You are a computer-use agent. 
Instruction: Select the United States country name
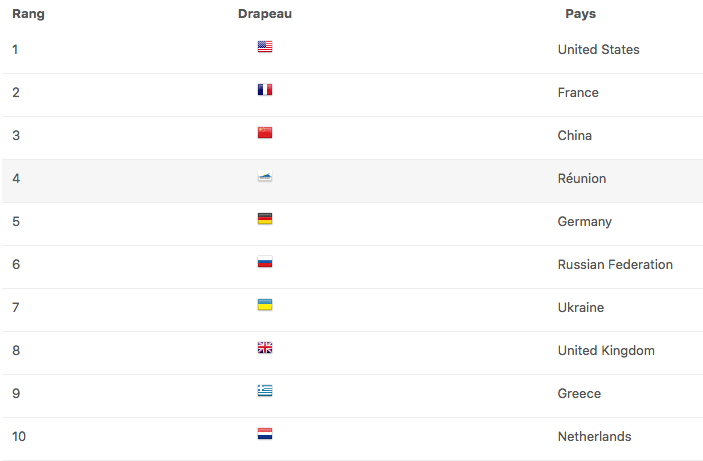click(599, 49)
